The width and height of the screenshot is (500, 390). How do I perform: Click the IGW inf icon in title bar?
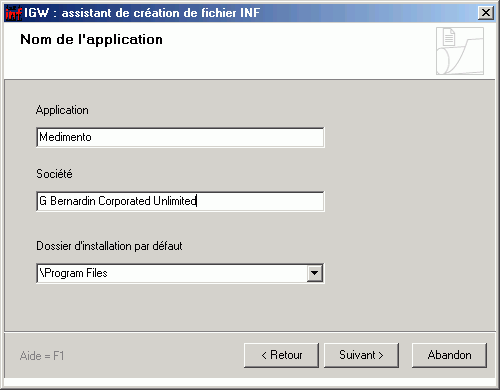click(x=13, y=13)
